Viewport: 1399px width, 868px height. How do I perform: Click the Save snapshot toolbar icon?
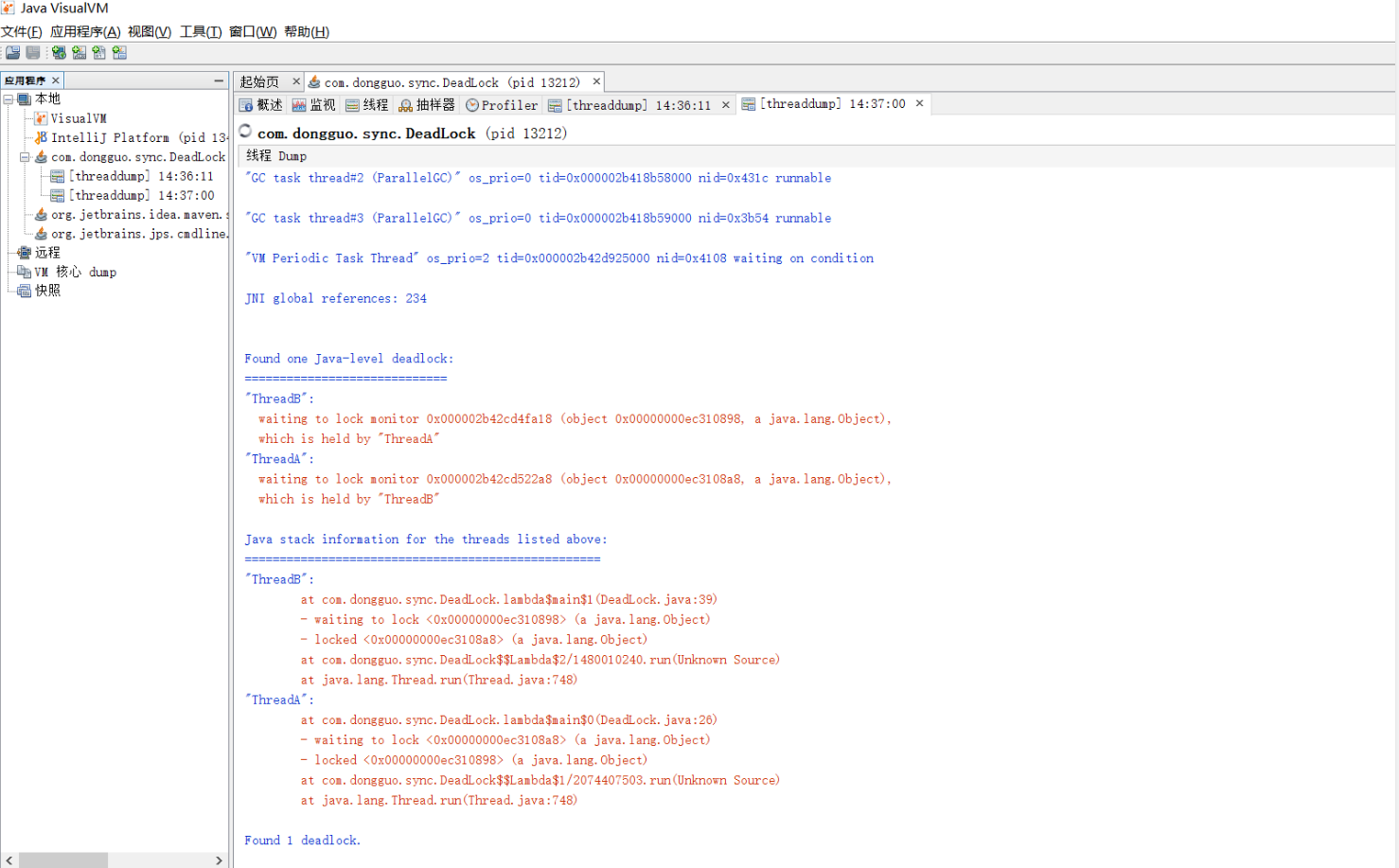point(33,53)
